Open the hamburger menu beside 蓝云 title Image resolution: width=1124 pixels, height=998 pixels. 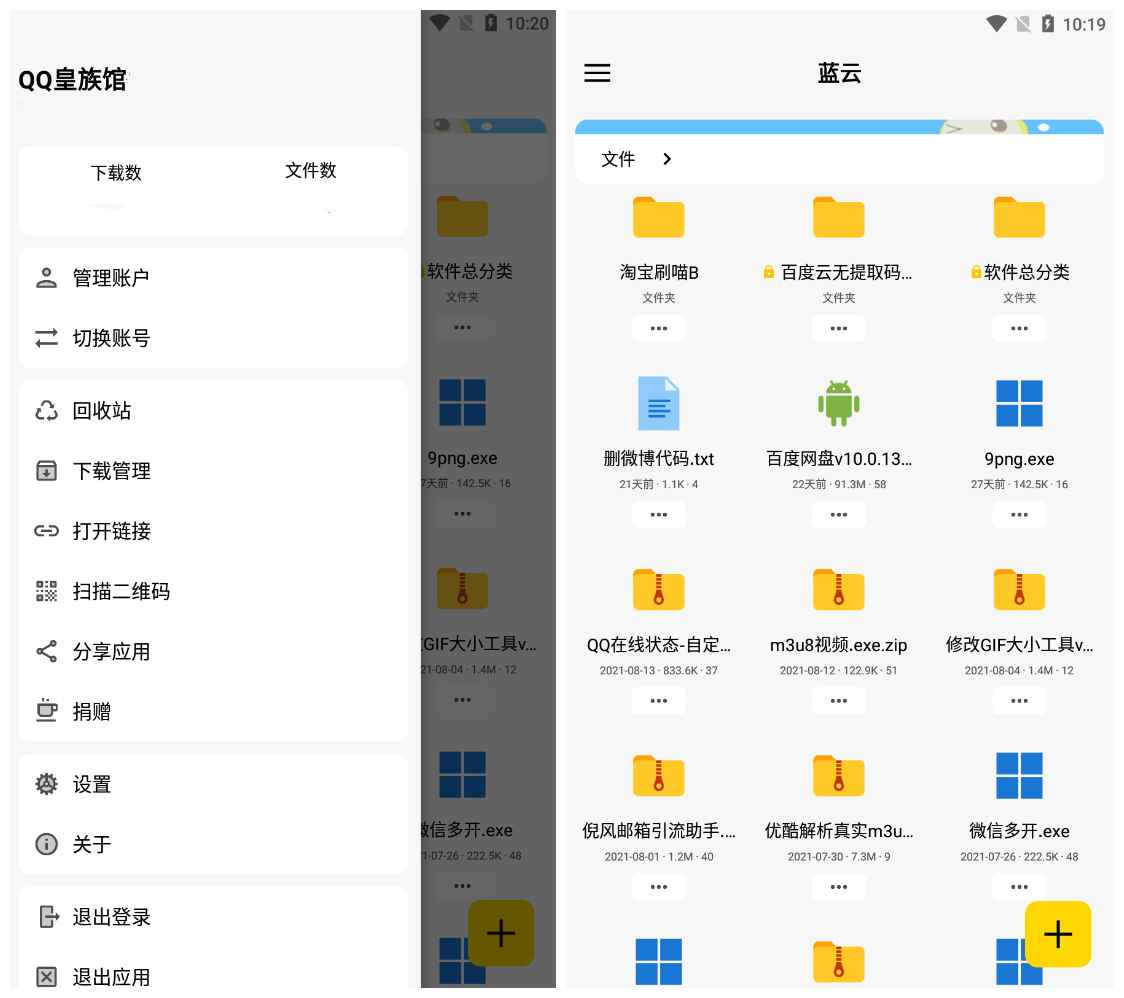597,73
